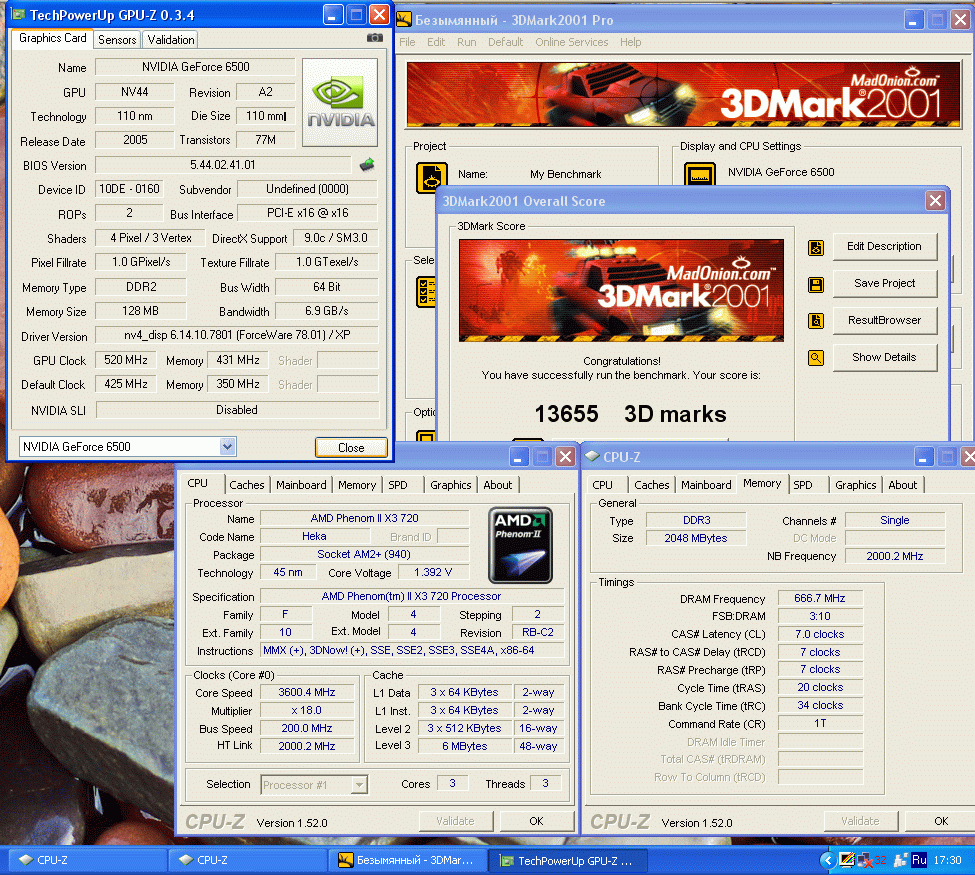Click the NVIDIA logo in GPU-Z
This screenshot has width=975, height=875.
click(x=340, y=103)
